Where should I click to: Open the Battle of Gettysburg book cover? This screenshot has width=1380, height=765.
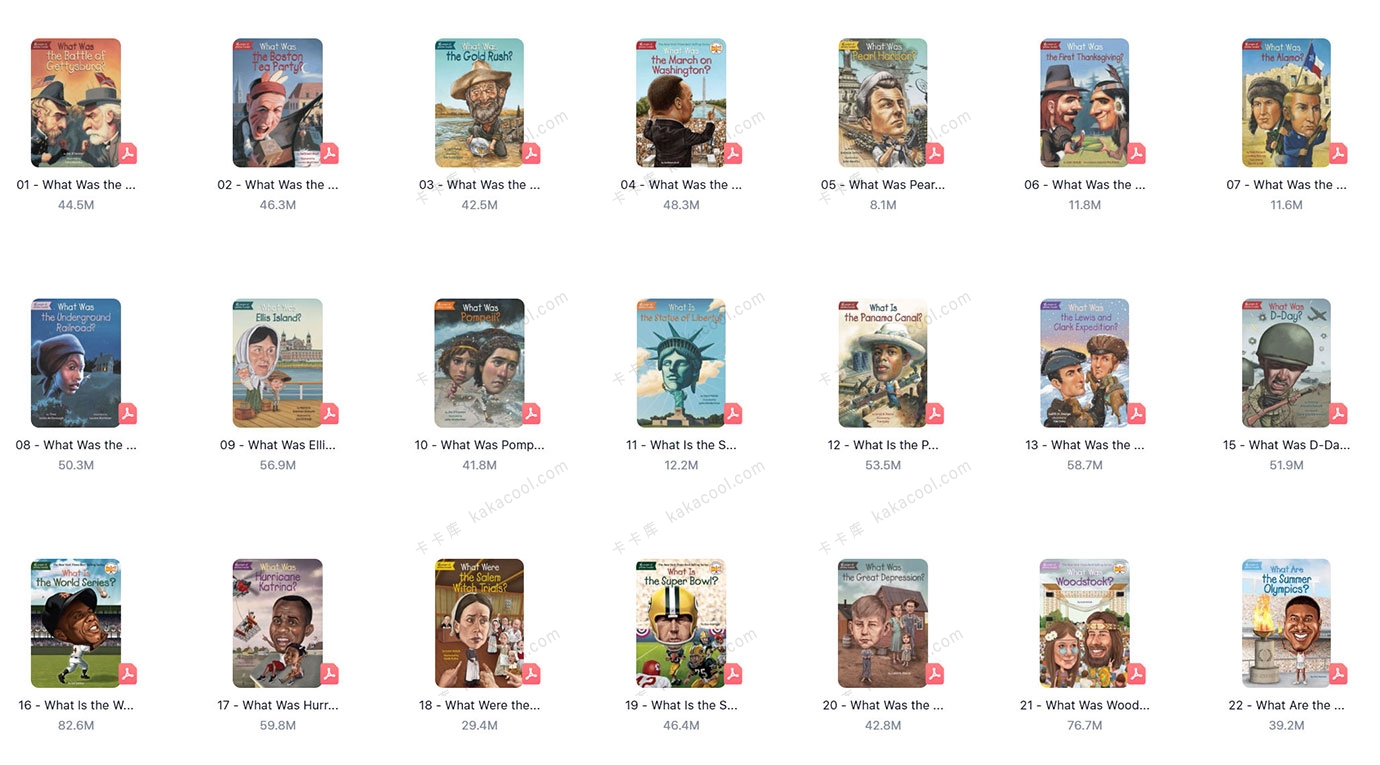(76, 103)
